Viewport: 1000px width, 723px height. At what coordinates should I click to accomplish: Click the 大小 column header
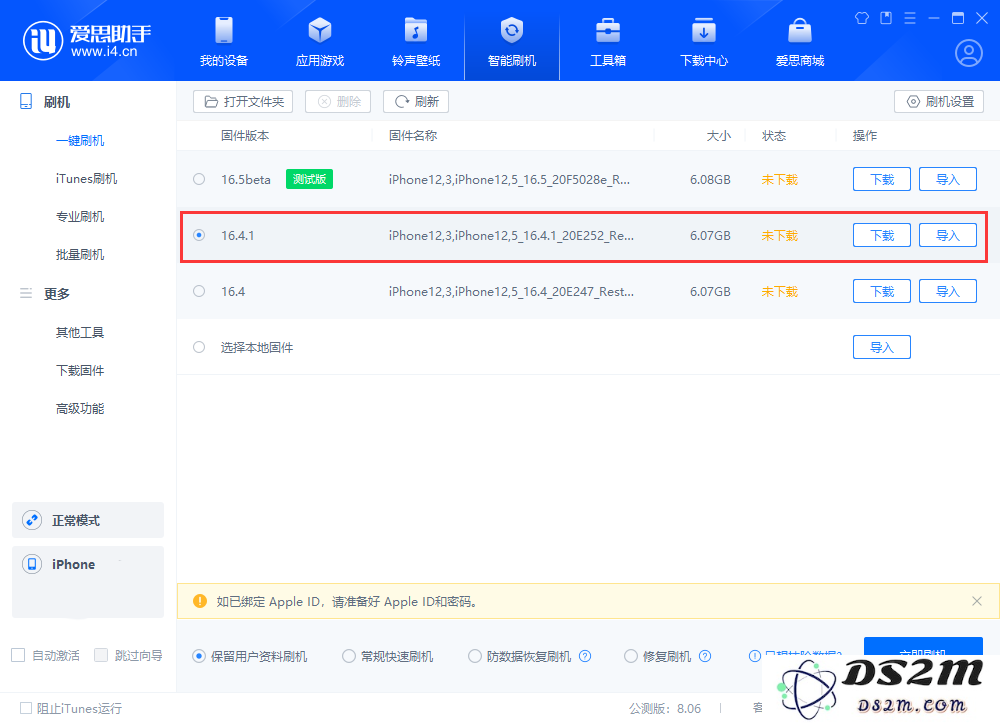(x=718, y=136)
